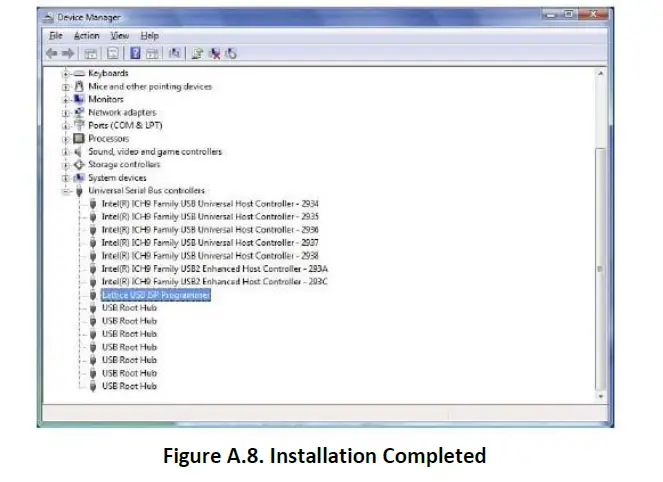Expand the Monitors node

click(65, 100)
